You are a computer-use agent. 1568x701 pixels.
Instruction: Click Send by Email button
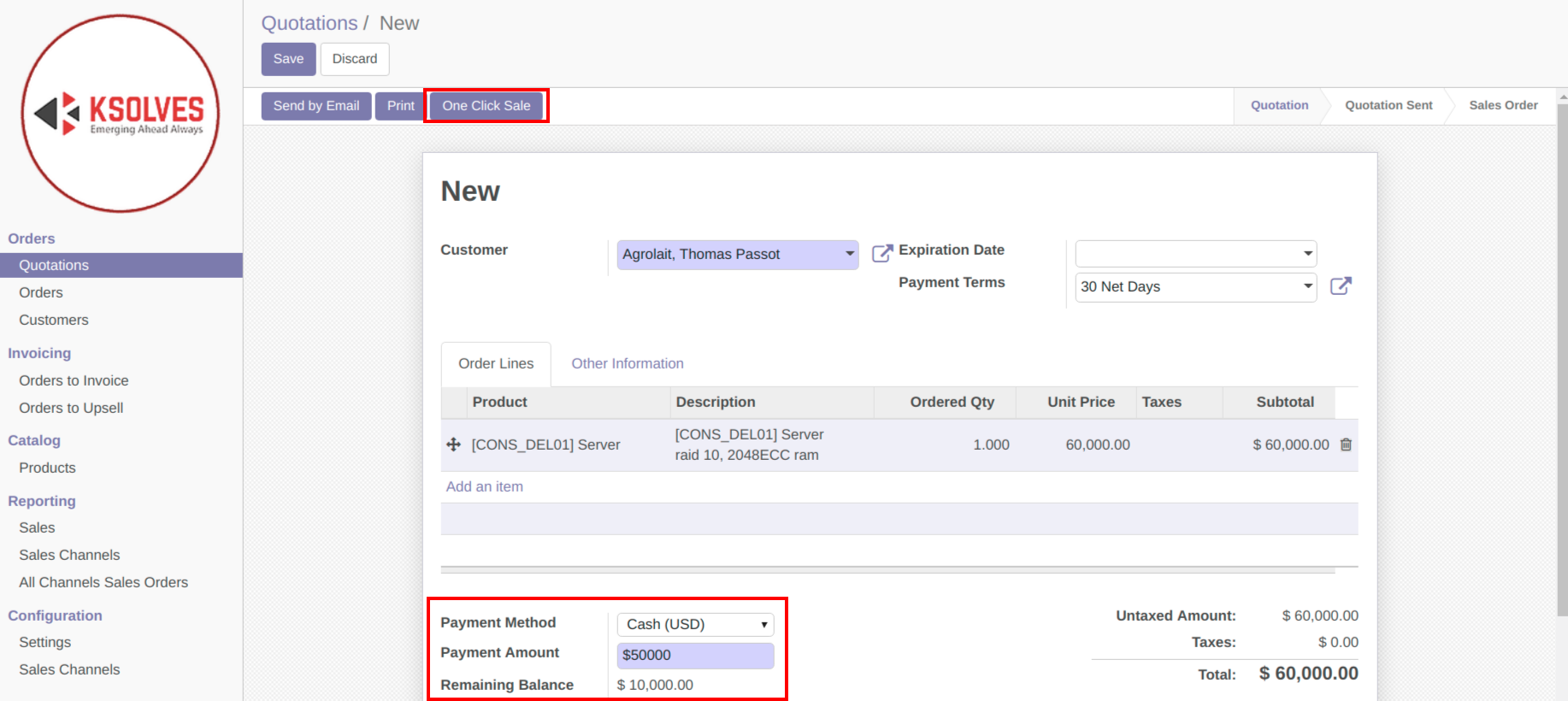click(x=316, y=106)
